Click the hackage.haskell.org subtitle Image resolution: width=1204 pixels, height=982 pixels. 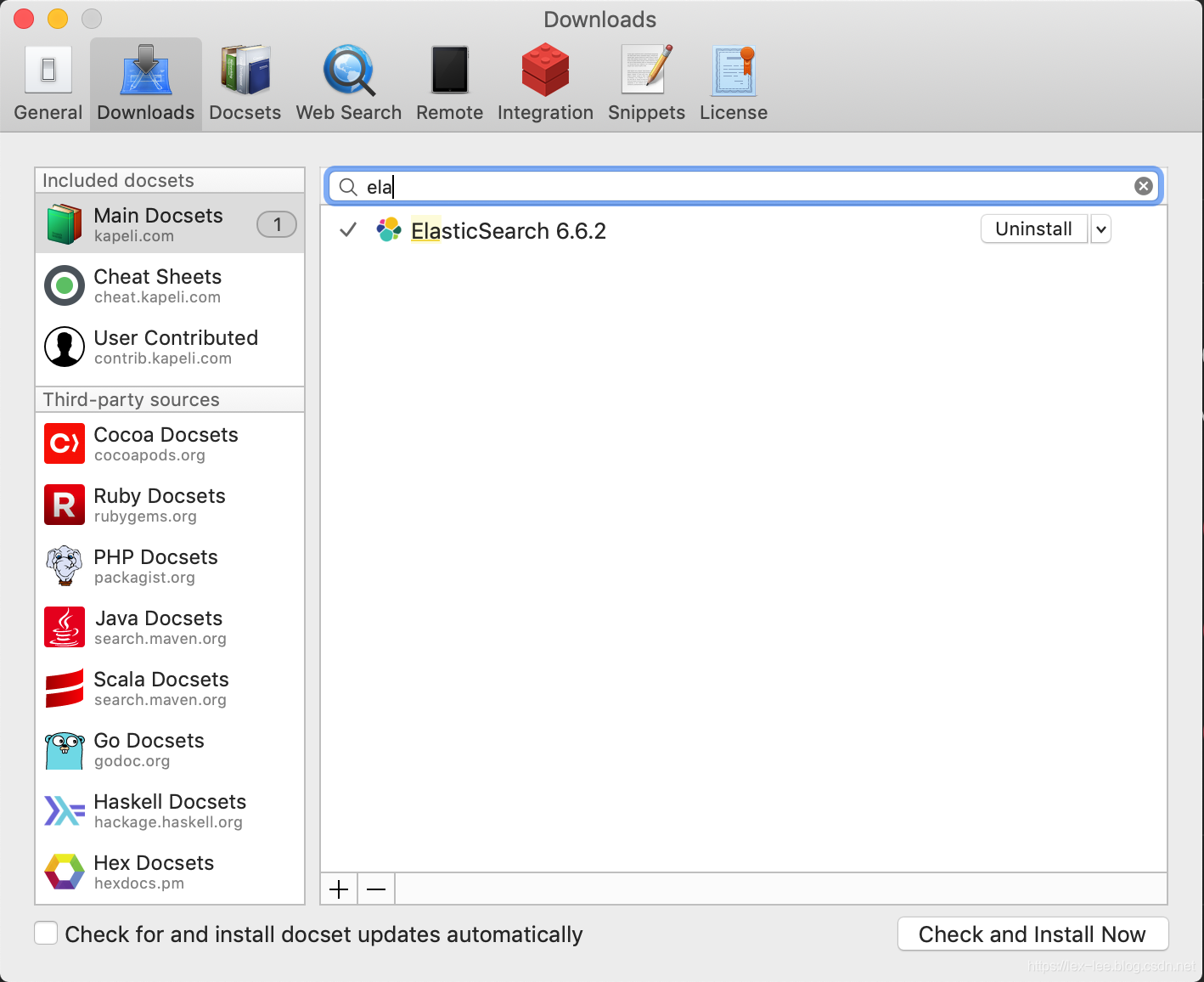click(x=168, y=822)
